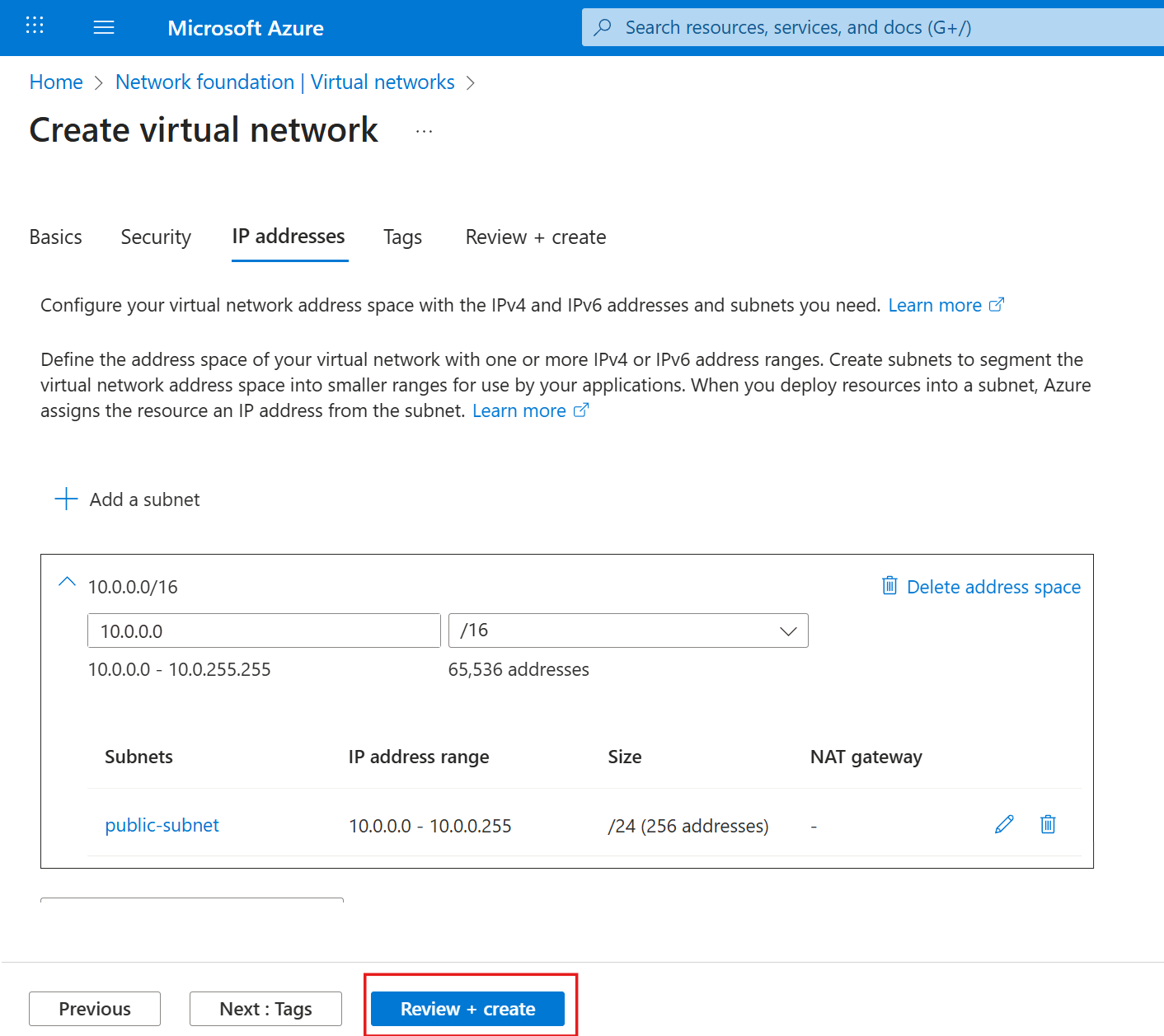
Task: Delete public-subnet using the trash icon
Action: click(x=1048, y=824)
